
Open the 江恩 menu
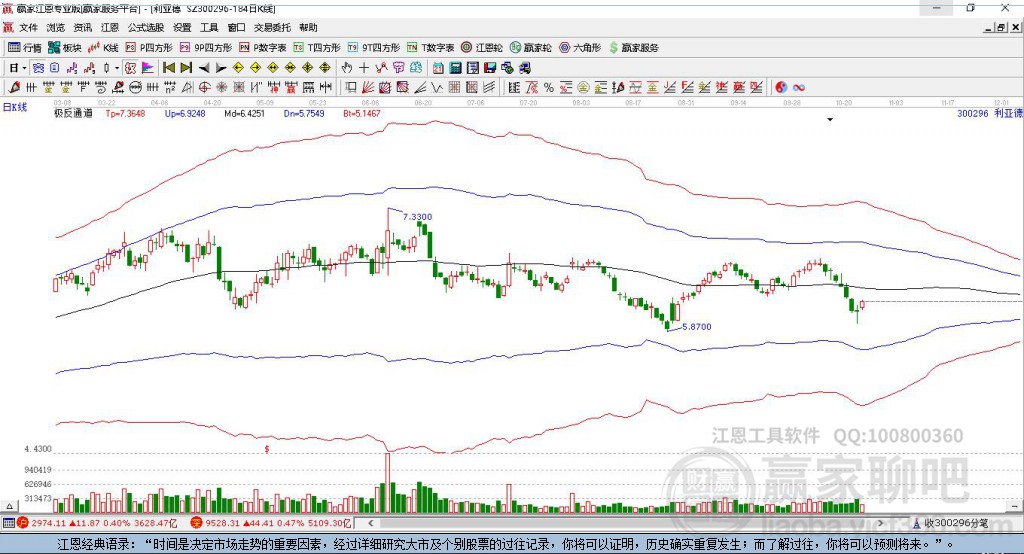110,27
